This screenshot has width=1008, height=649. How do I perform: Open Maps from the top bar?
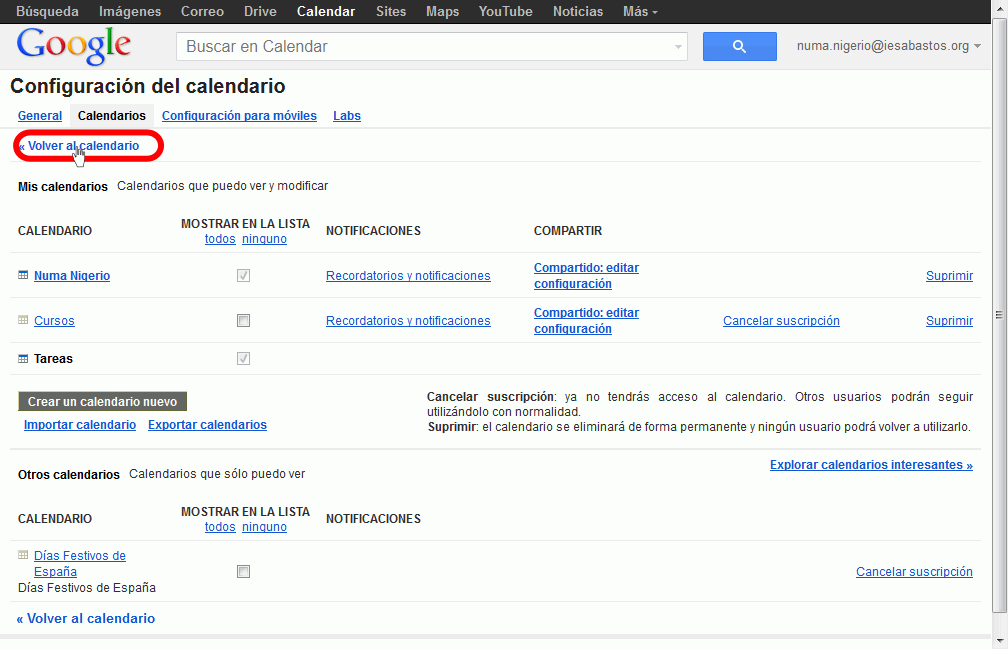coord(442,12)
